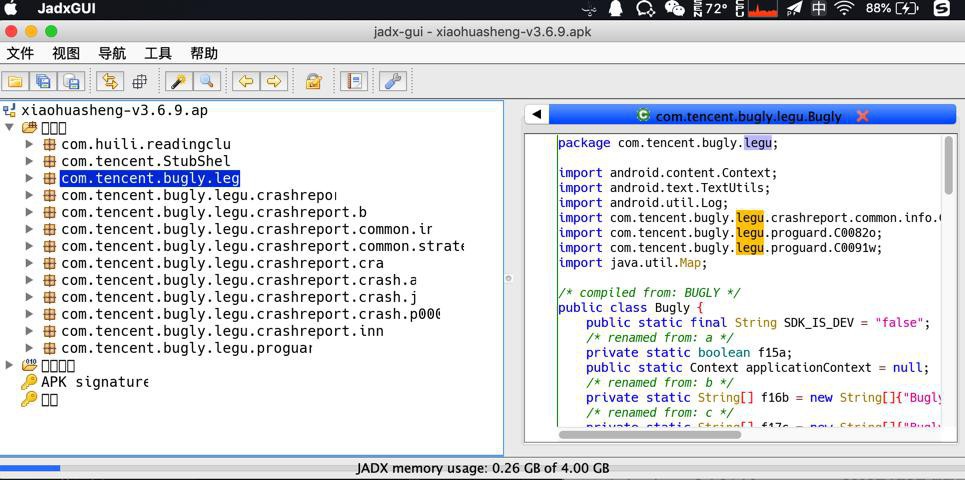Expand the crashreport.common.strate package arrow
The image size is (965, 480).
click(x=28, y=246)
